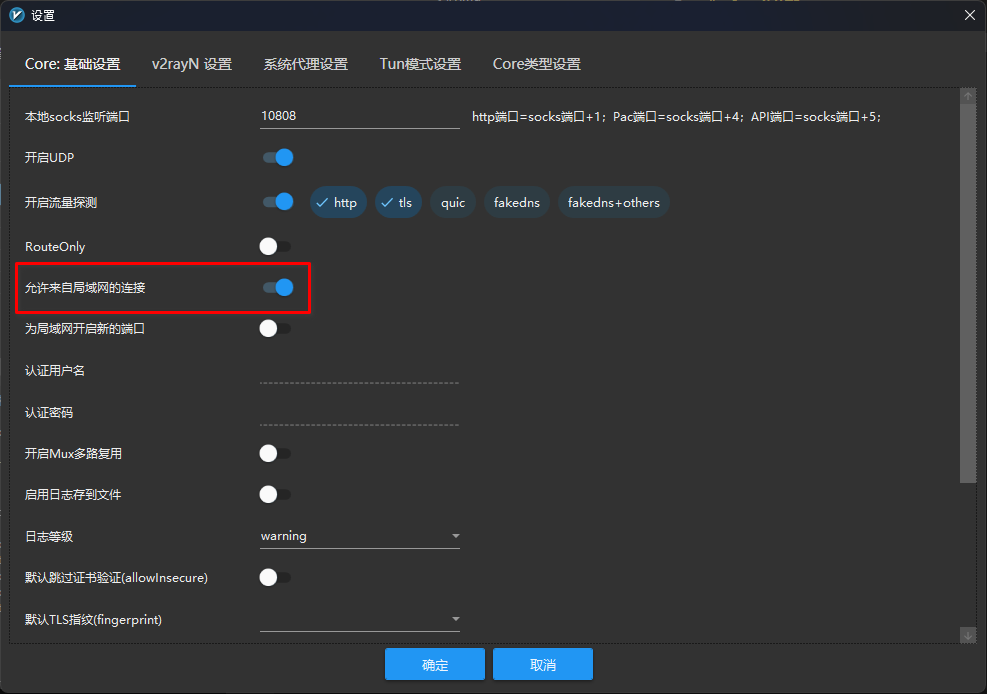Turn off the 开启UDP toggle
The height and width of the screenshot is (694, 987).
[277, 158]
